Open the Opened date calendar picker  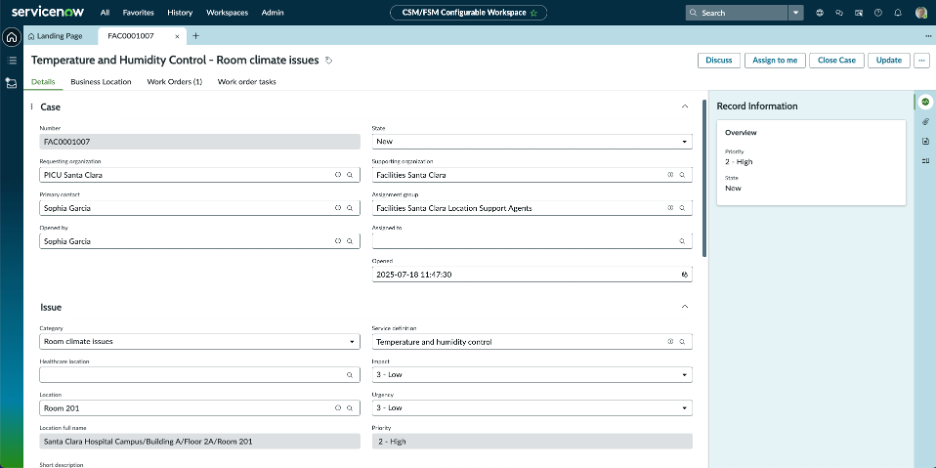pyautogui.click(x=685, y=275)
